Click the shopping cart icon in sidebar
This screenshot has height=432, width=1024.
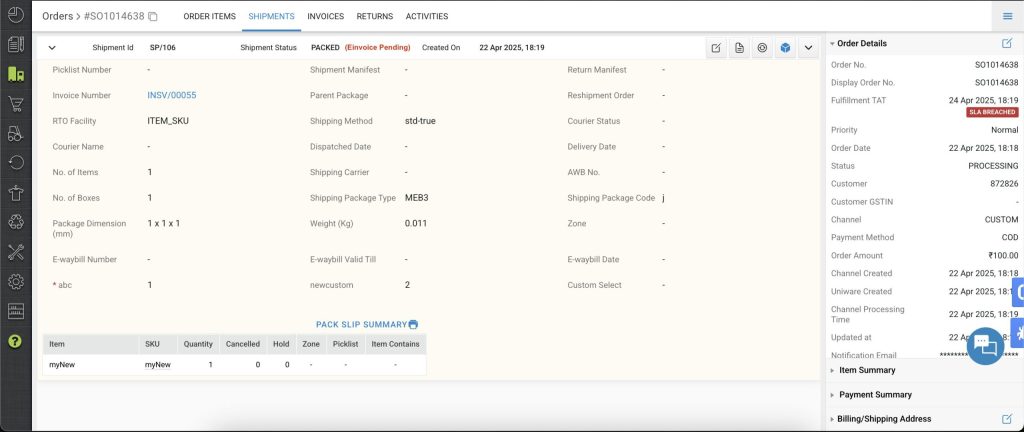15,104
